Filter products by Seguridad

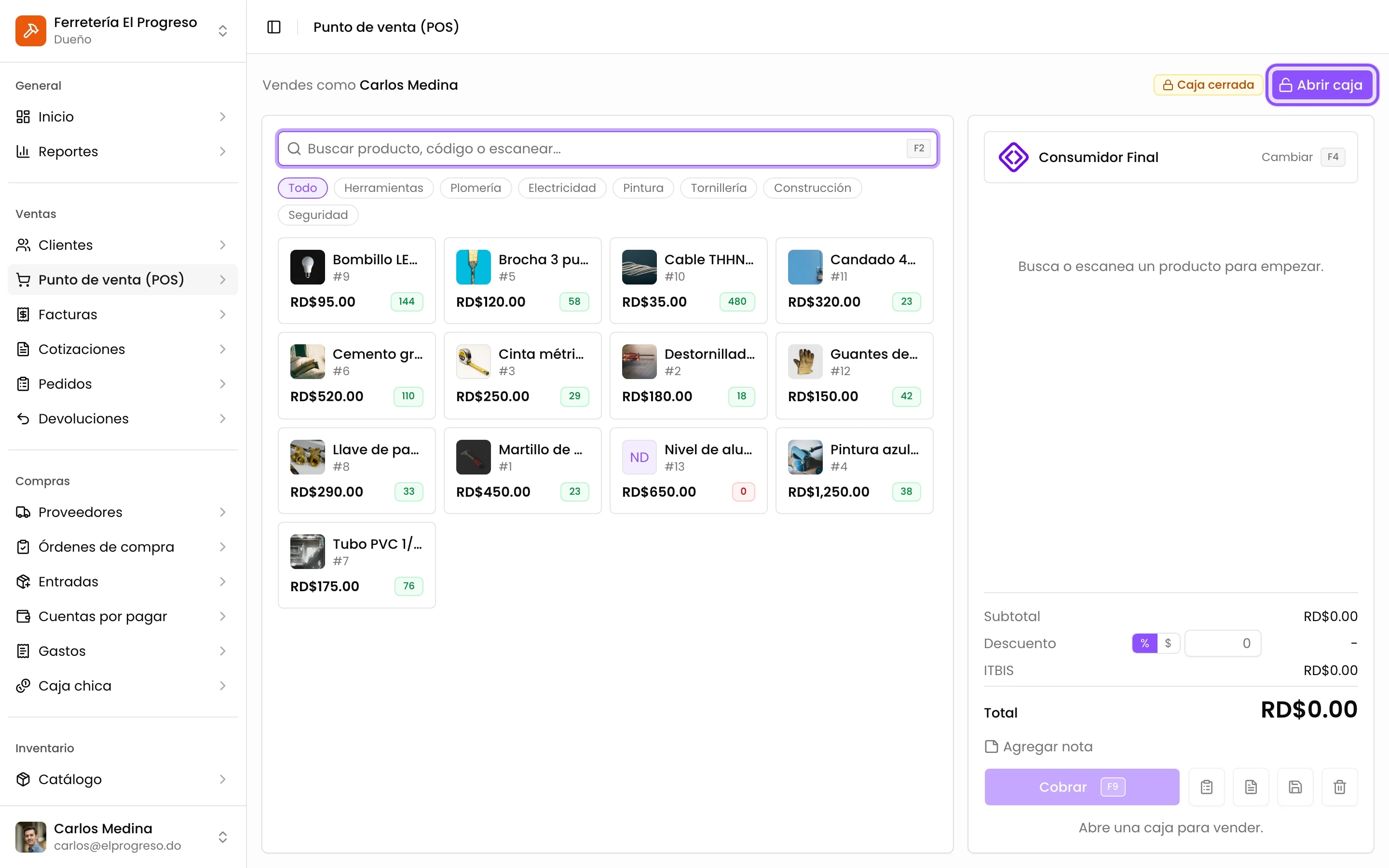click(x=318, y=215)
